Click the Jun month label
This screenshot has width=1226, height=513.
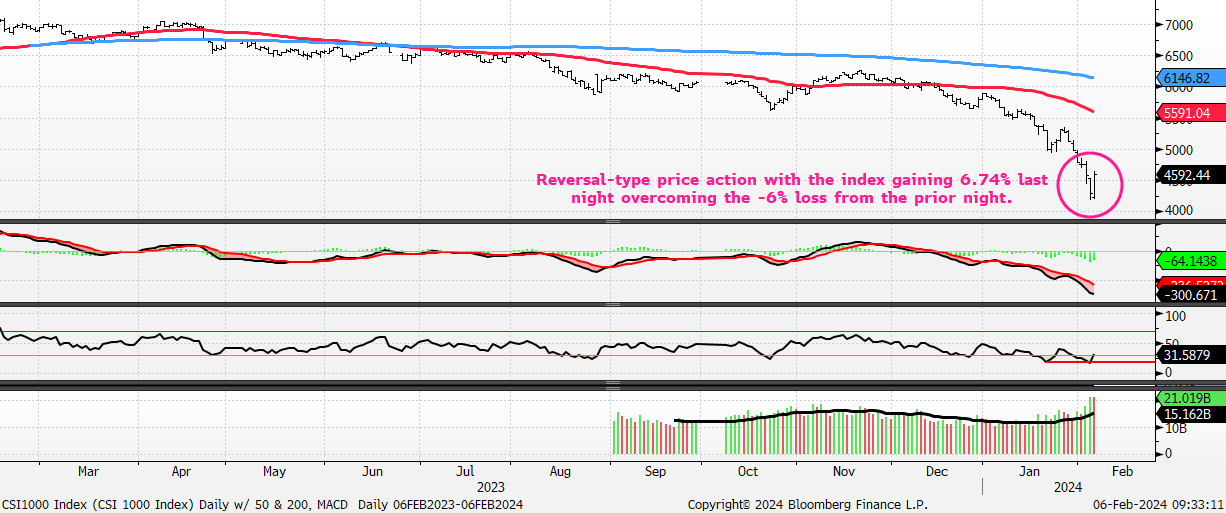(x=371, y=471)
